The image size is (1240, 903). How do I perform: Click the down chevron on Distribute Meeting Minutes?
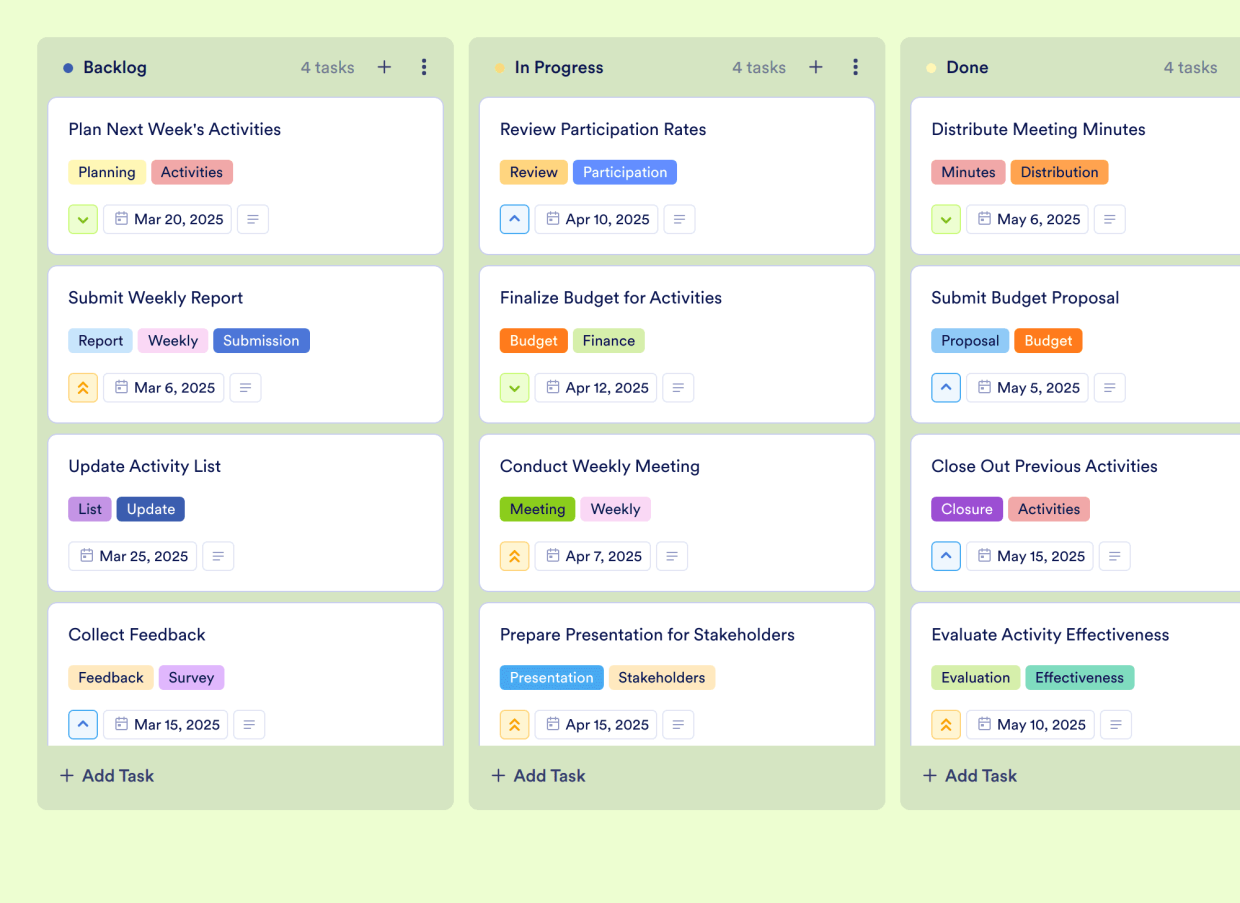(946, 219)
